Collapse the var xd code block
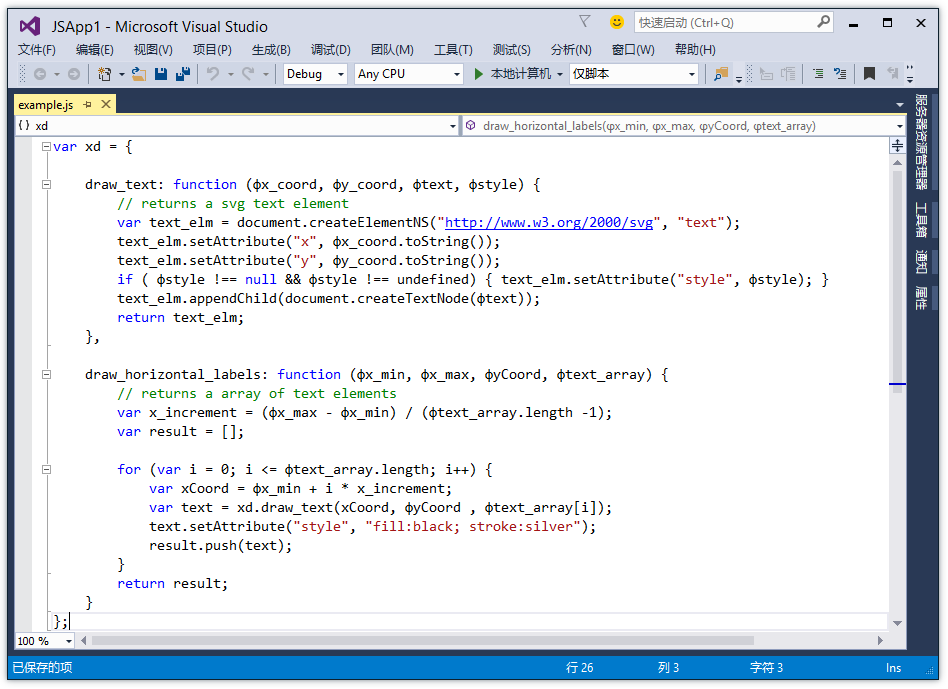This screenshot has height=689, width=948. coord(46,146)
